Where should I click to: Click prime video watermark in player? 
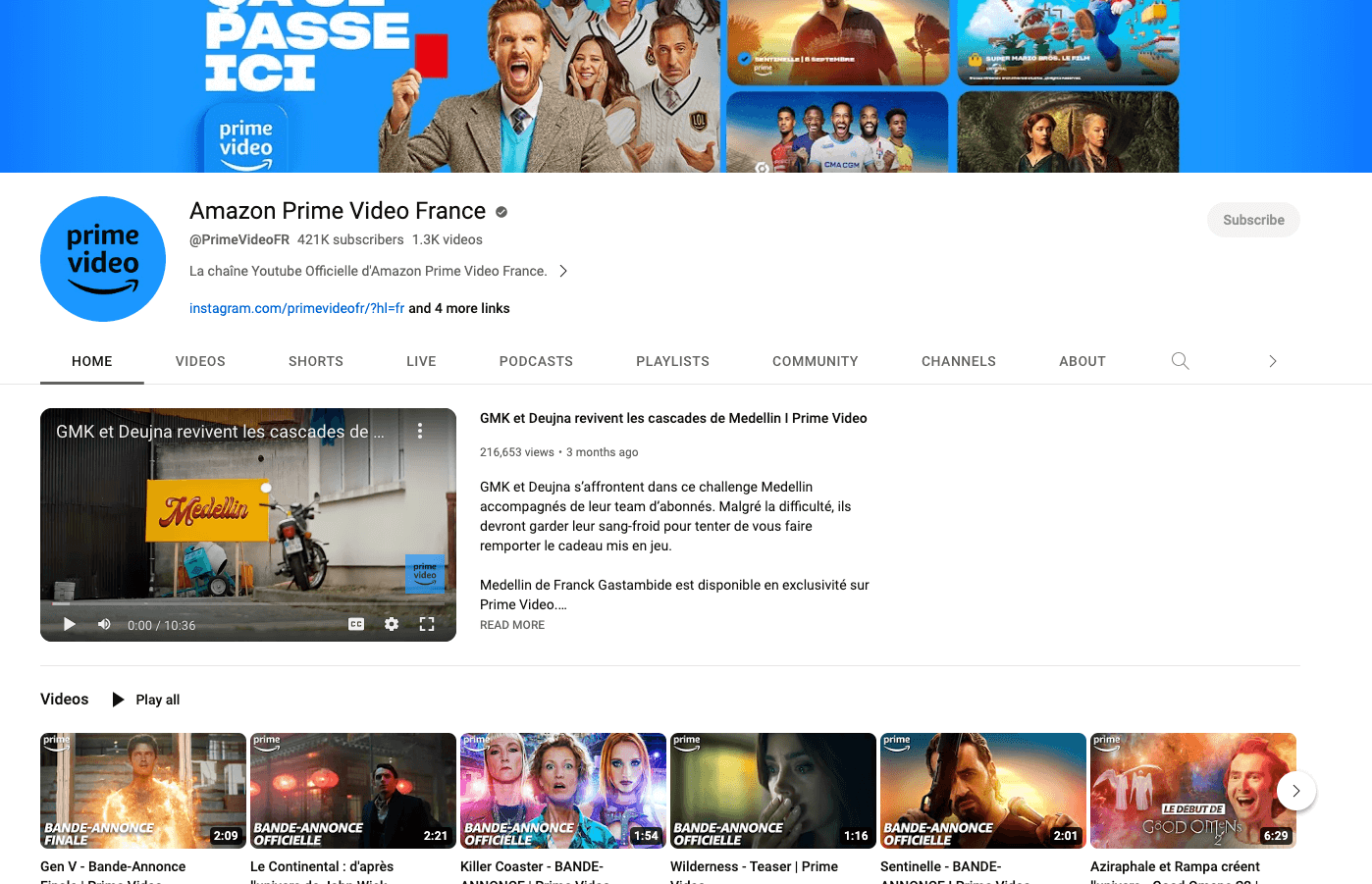[x=425, y=573]
